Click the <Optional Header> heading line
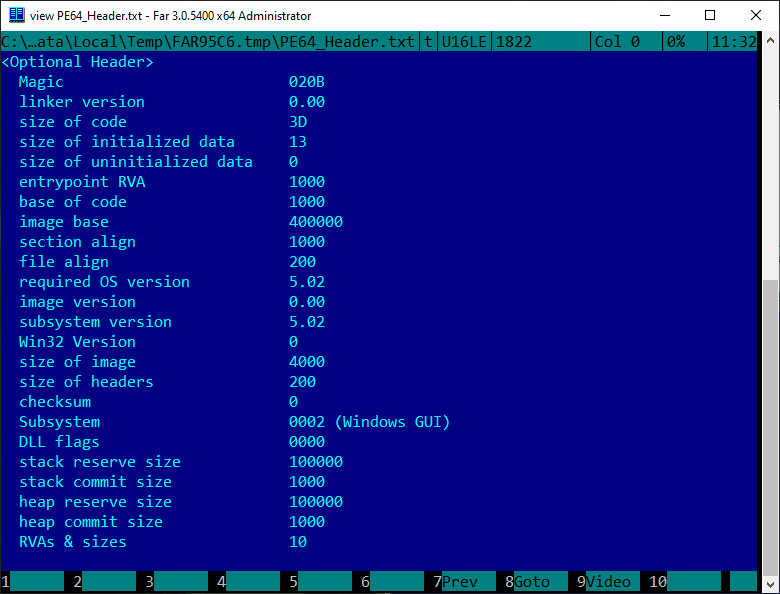Image resolution: width=780 pixels, height=594 pixels. [x=78, y=62]
